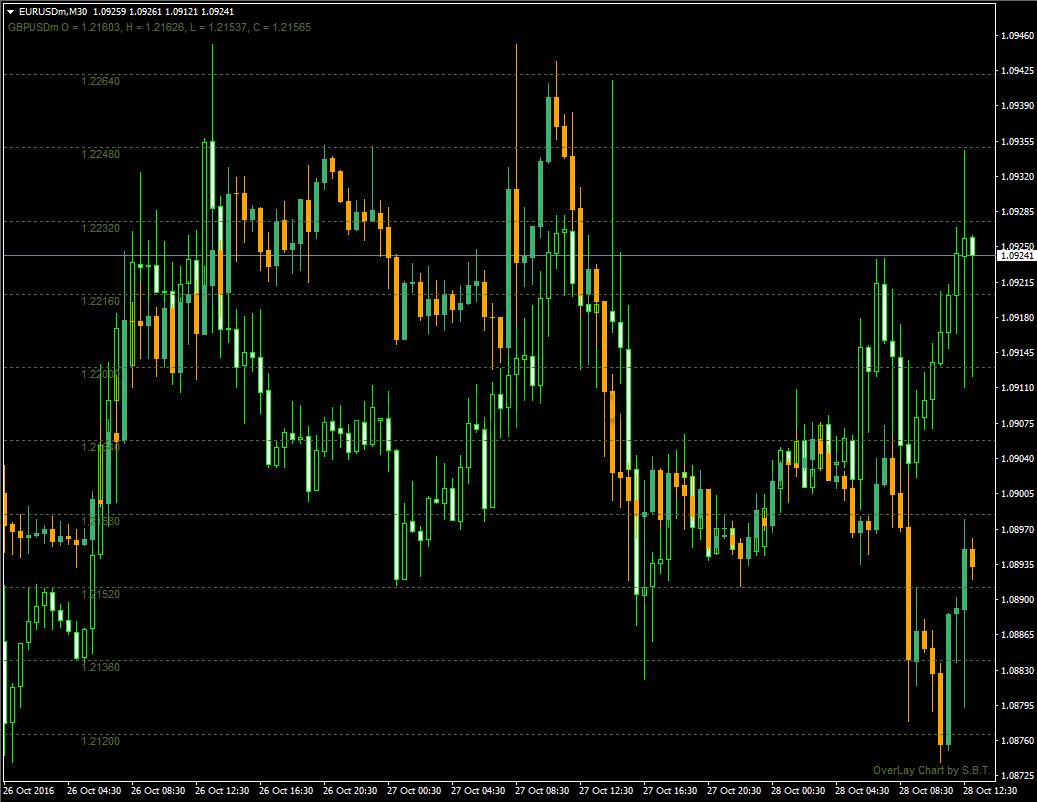Viewport: 1037px width, 802px height.
Task: Click the 1.22480 overlay price label
Action: 100,154
